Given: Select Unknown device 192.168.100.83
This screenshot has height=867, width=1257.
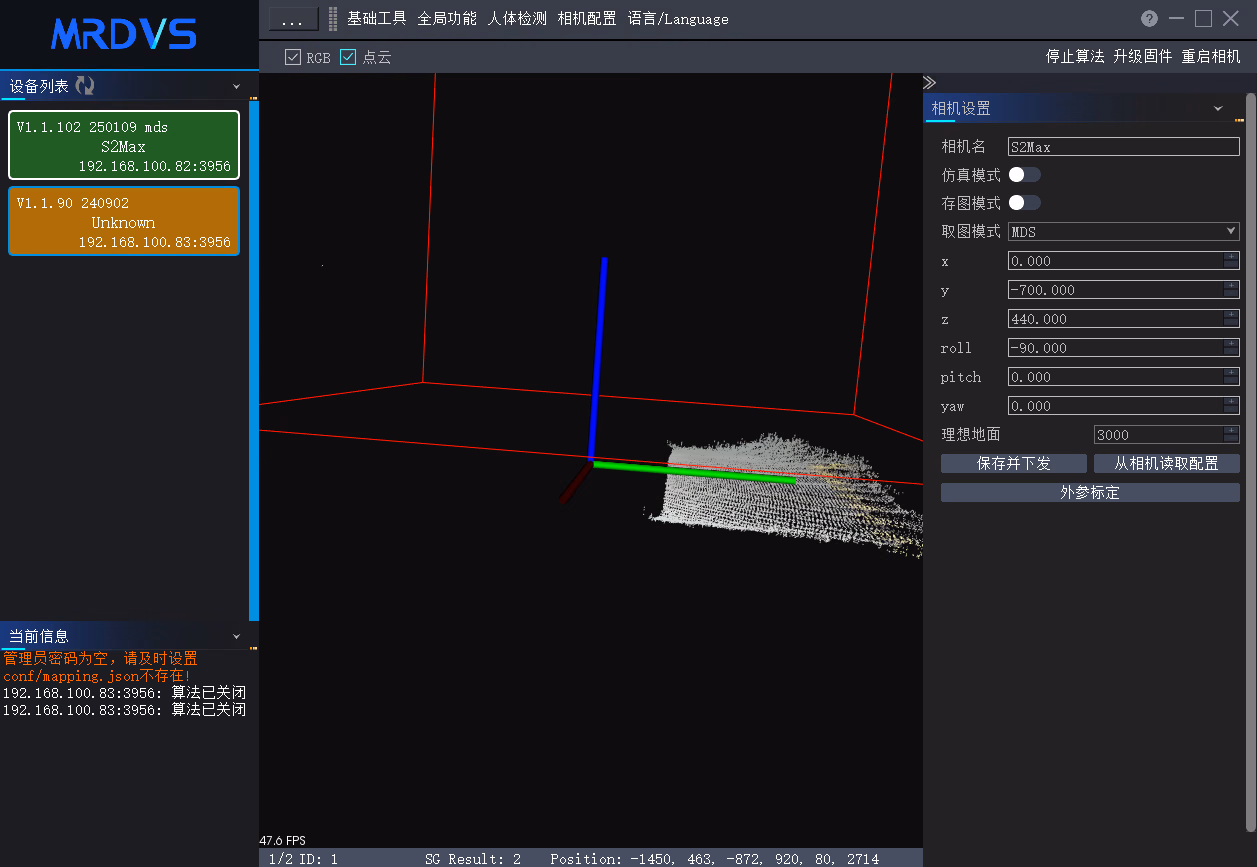Looking at the screenshot, I should point(124,221).
